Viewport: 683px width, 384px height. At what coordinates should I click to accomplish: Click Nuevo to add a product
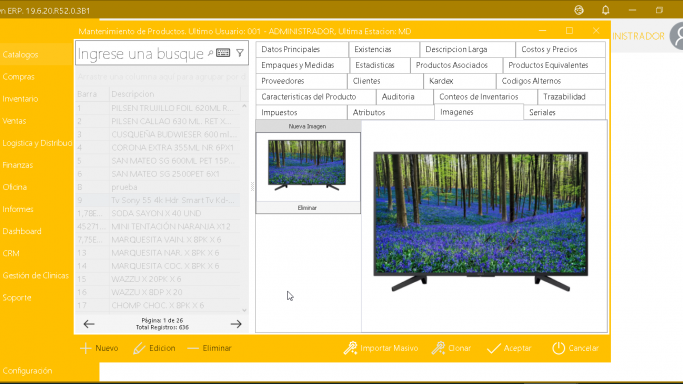99,348
